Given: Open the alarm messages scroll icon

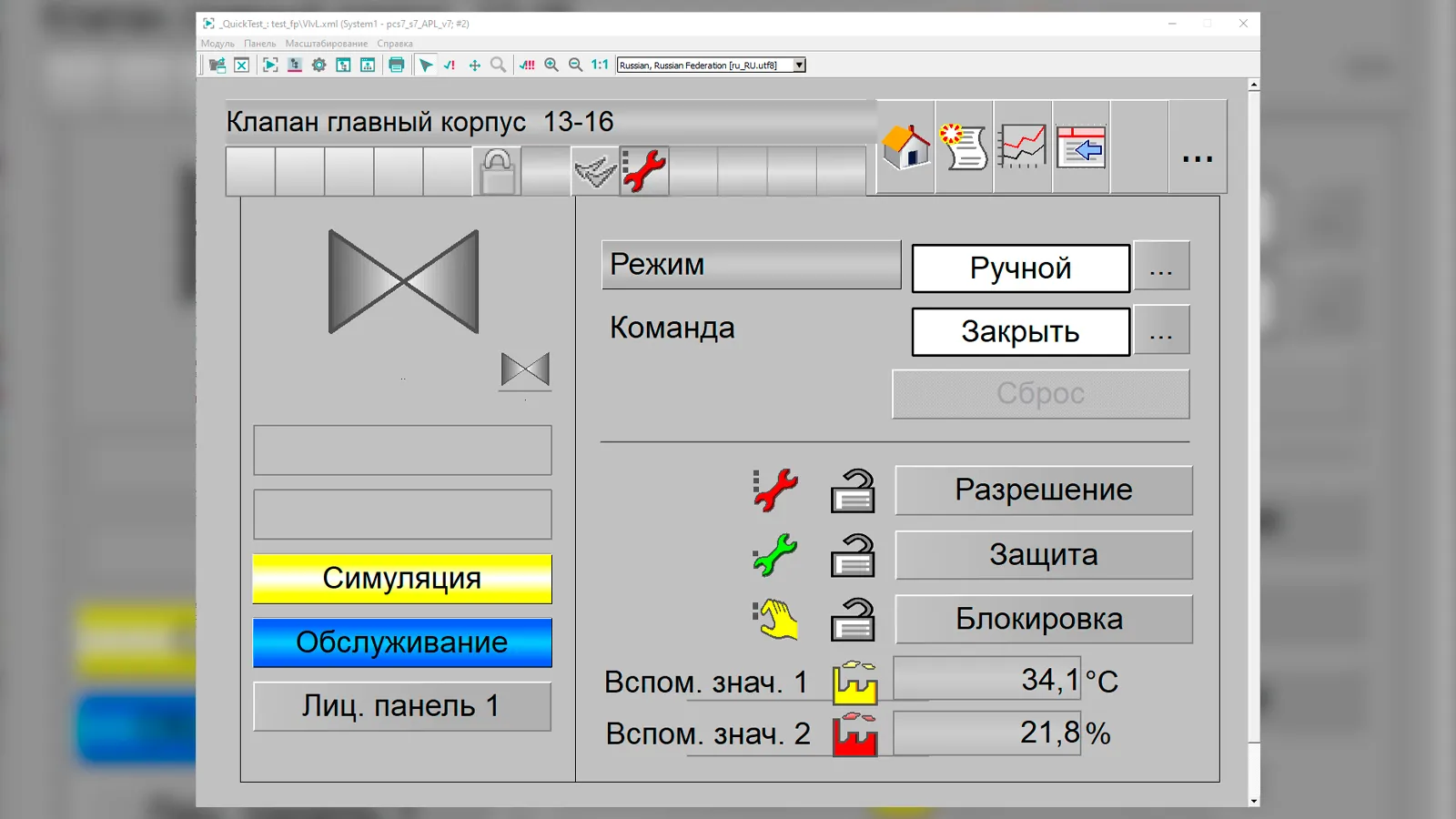Looking at the screenshot, I should pos(964,147).
